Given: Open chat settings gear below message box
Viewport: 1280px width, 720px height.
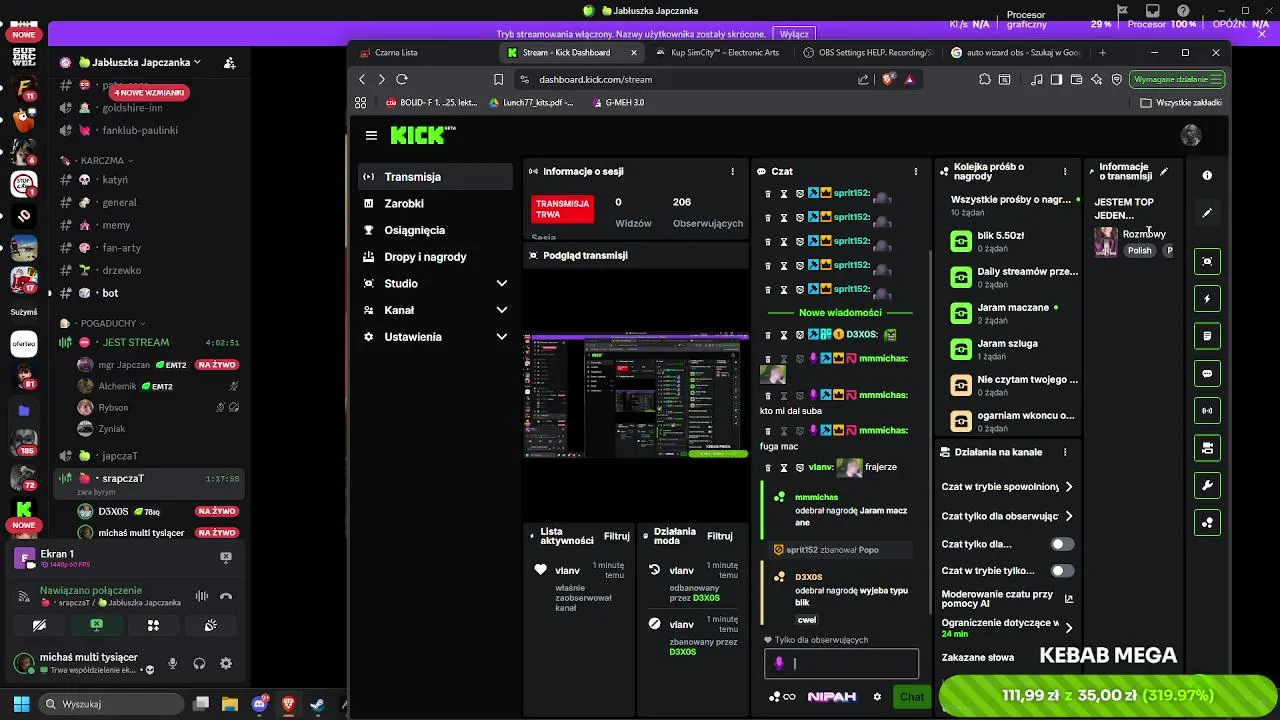Looking at the screenshot, I should coord(877,697).
